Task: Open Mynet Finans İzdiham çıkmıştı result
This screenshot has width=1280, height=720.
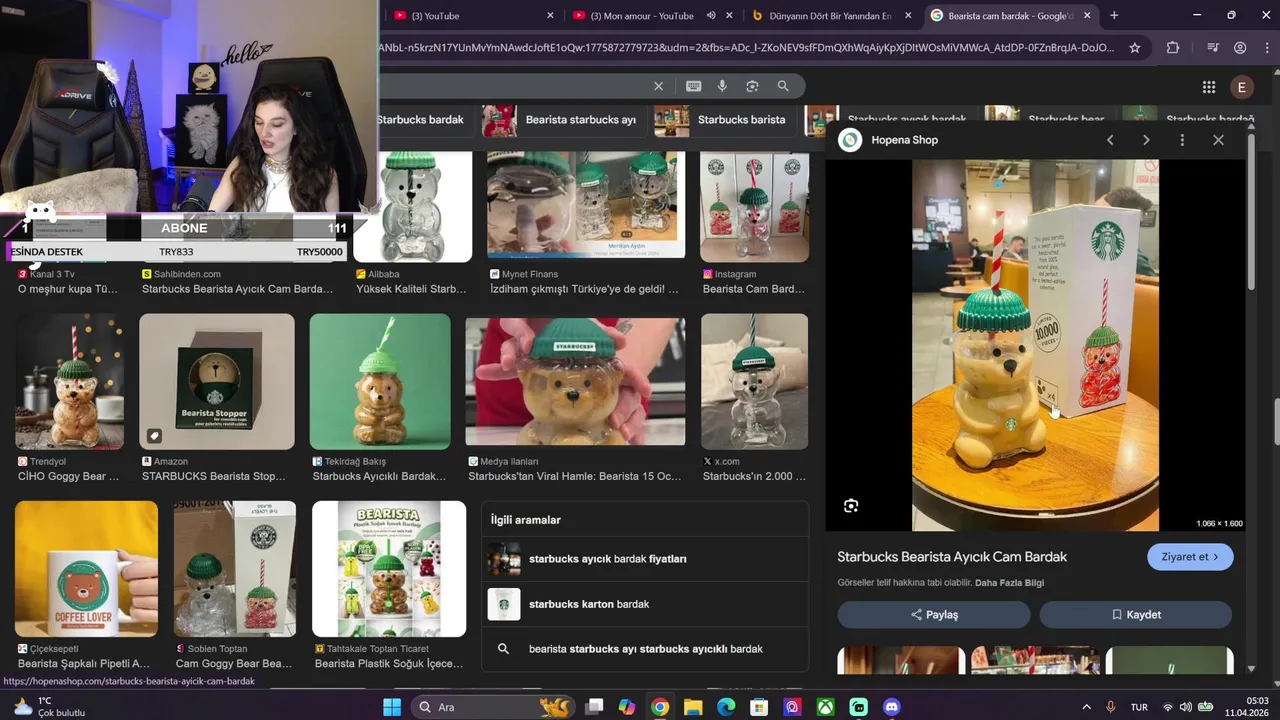Action: pyautogui.click(x=586, y=205)
